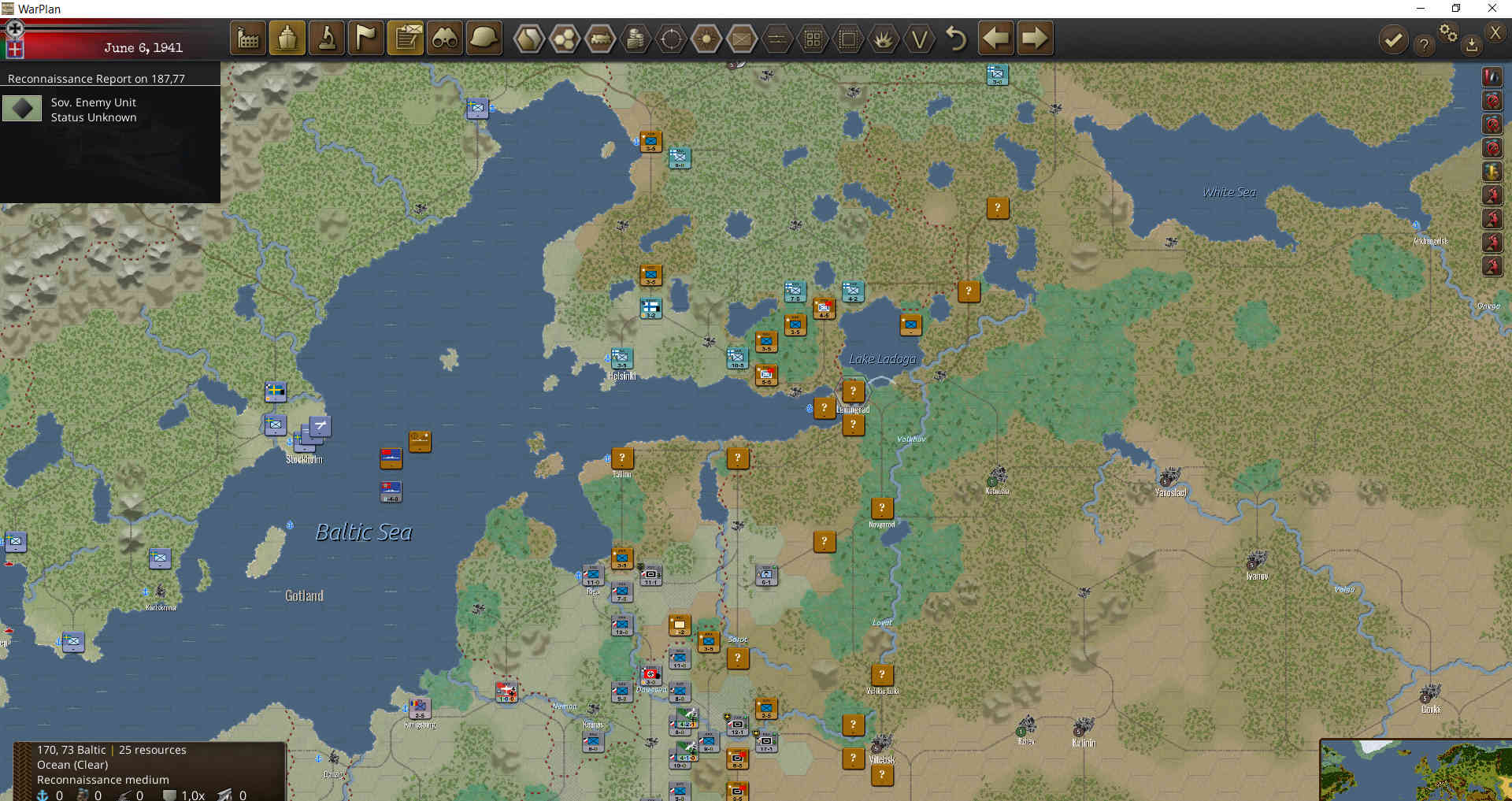Toggle the explosion combat overlay
This screenshot has height=801, width=1512.
pyautogui.click(x=884, y=39)
